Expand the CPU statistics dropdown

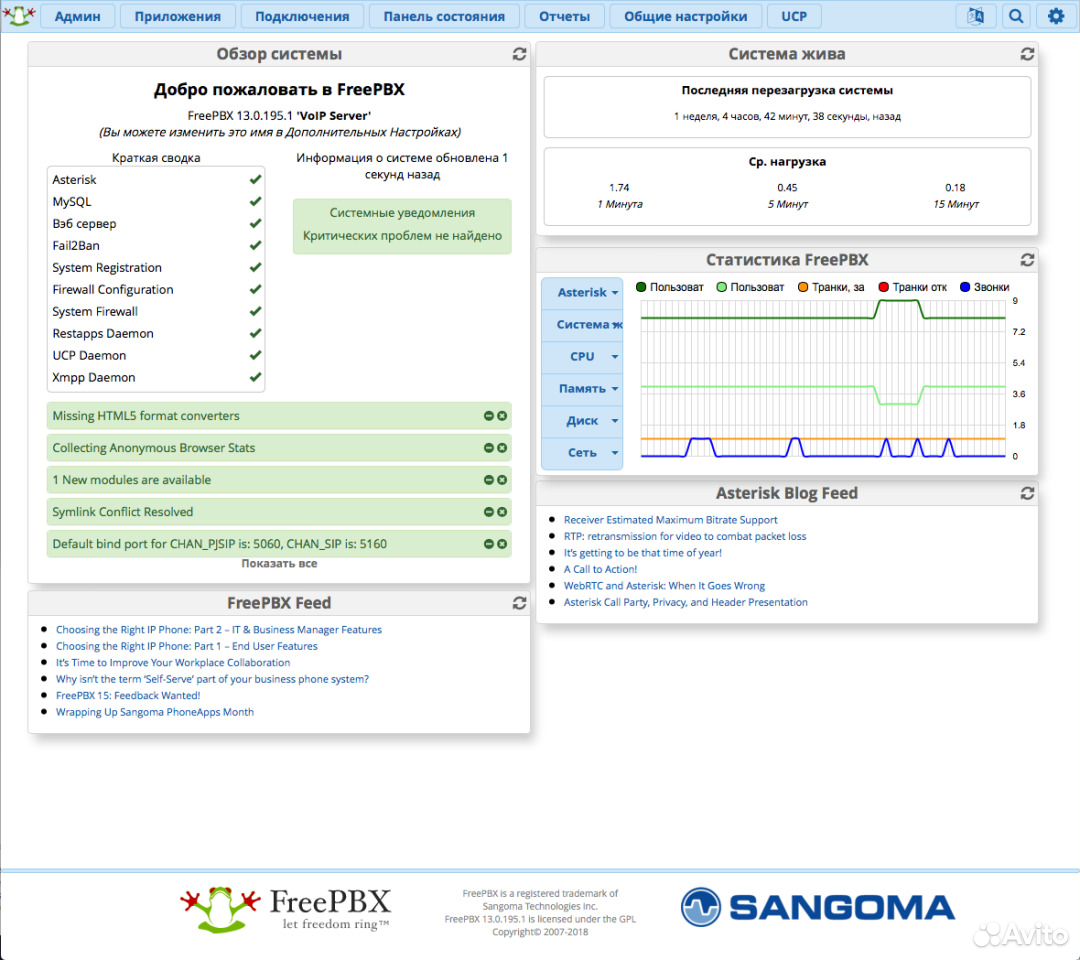coord(588,357)
